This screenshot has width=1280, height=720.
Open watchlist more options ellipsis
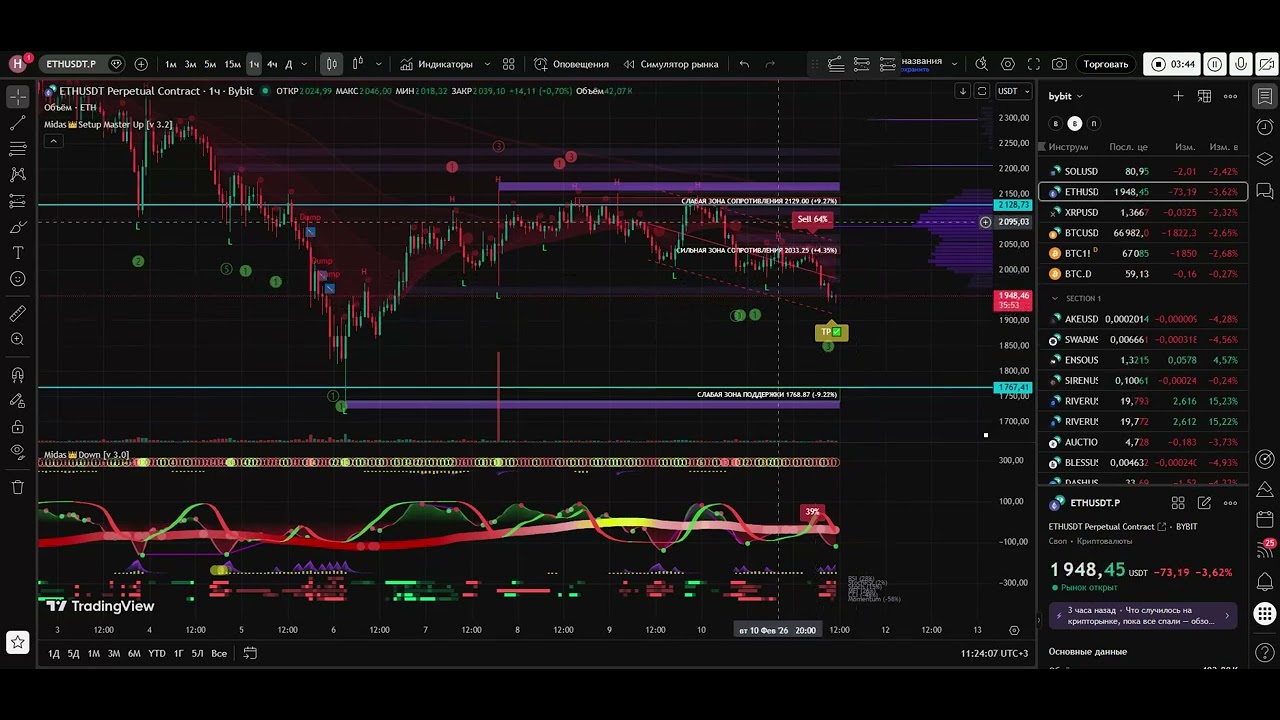(1230, 96)
